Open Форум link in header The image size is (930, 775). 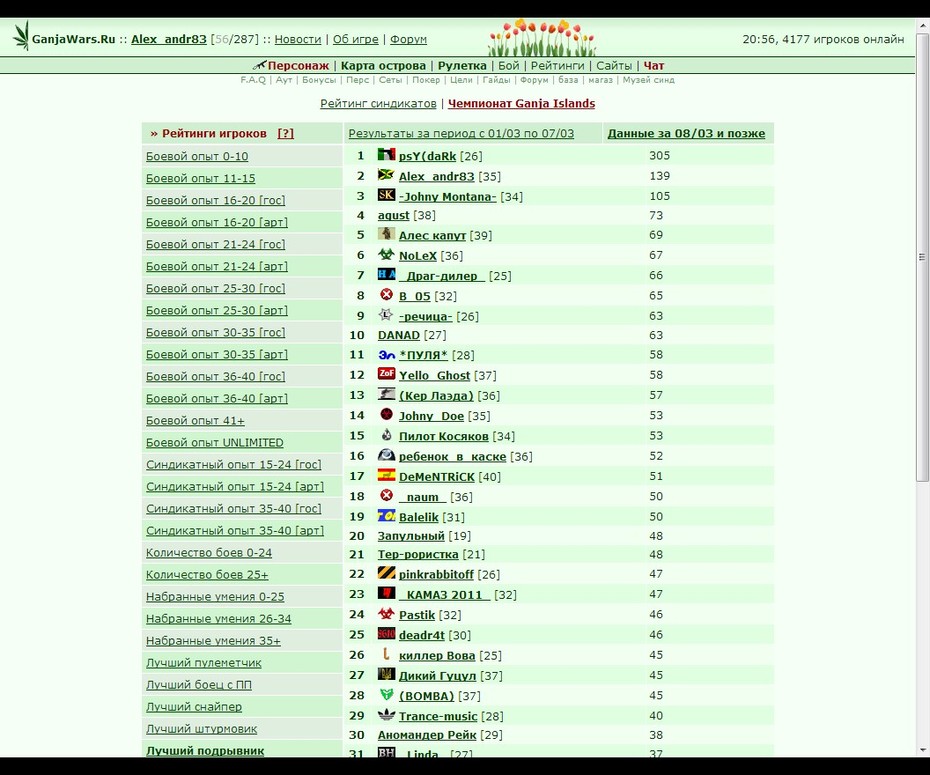(408, 39)
